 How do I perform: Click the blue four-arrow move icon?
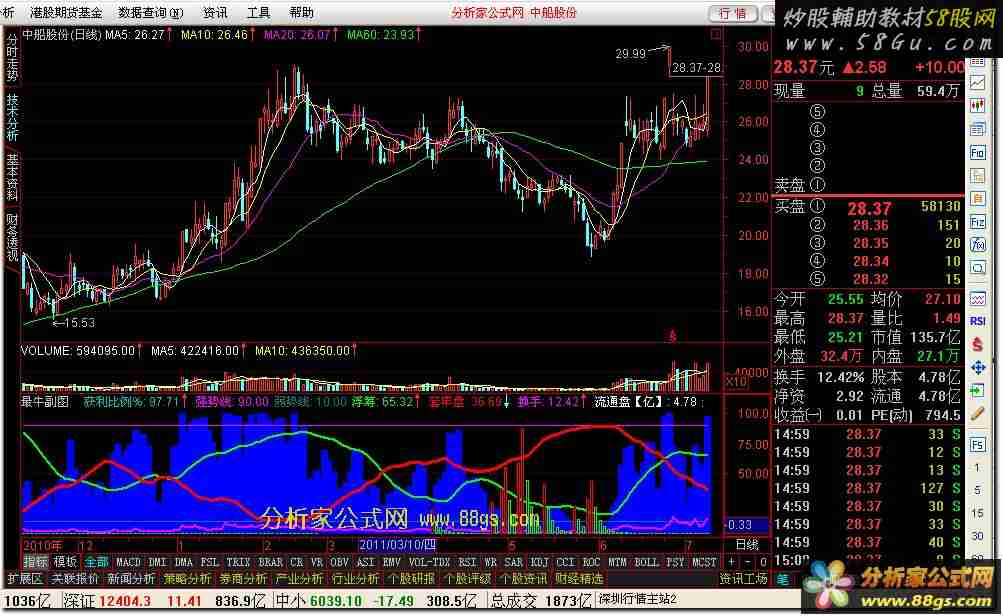coord(977,368)
